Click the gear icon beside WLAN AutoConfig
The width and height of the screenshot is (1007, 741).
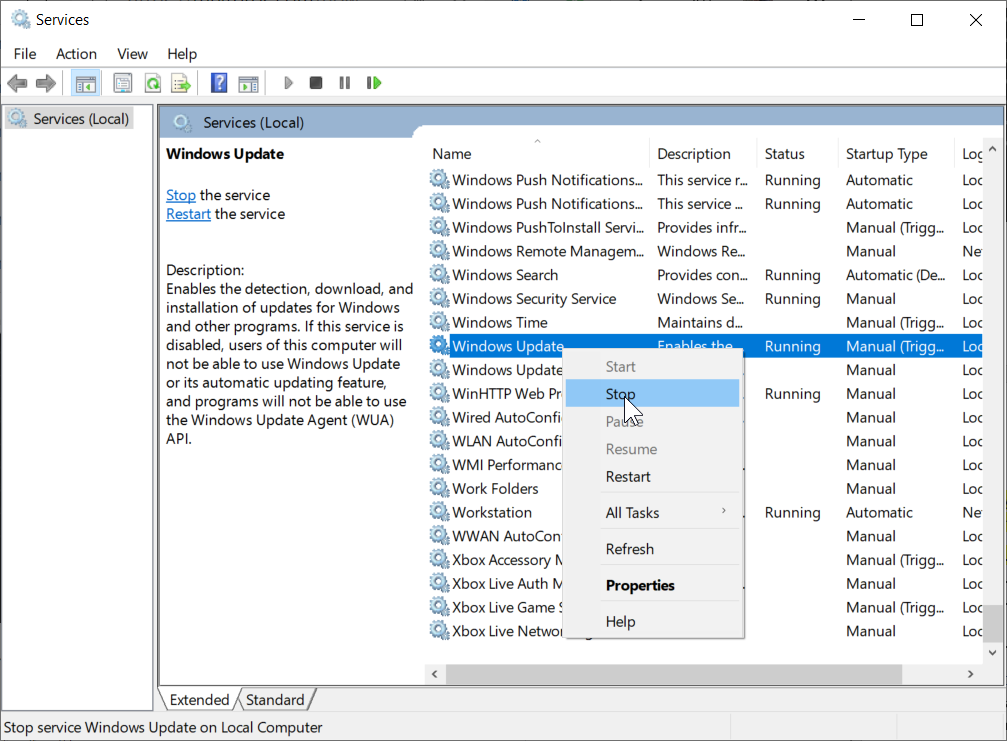(x=439, y=440)
